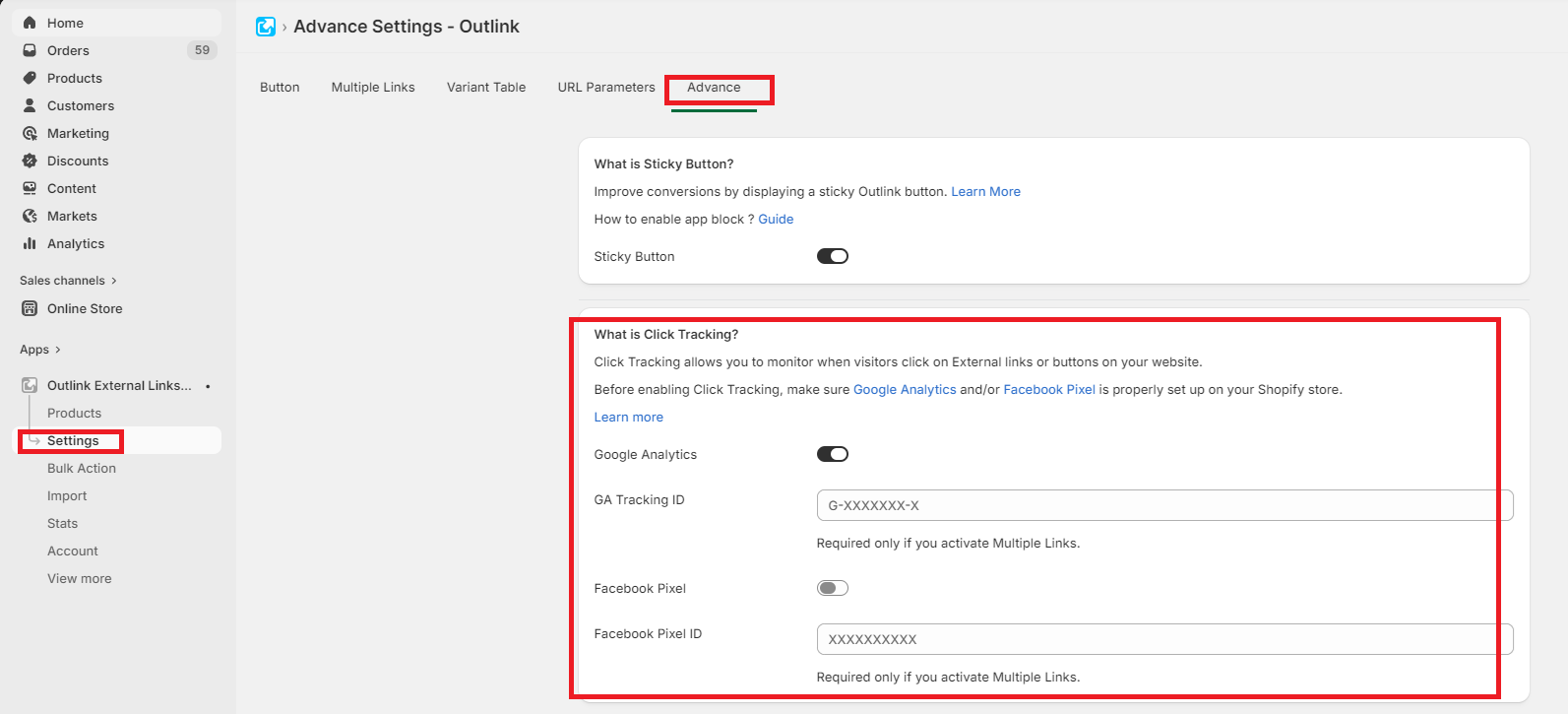Click the Advance Settings - Outlink title

click(x=407, y=27)
